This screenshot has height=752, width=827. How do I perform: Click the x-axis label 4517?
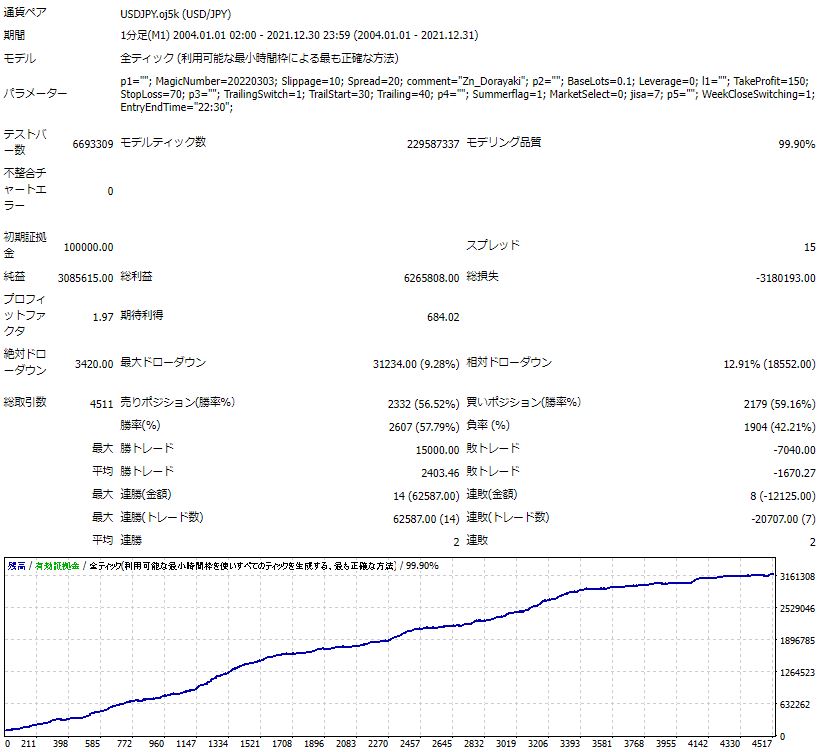[761, 744]
